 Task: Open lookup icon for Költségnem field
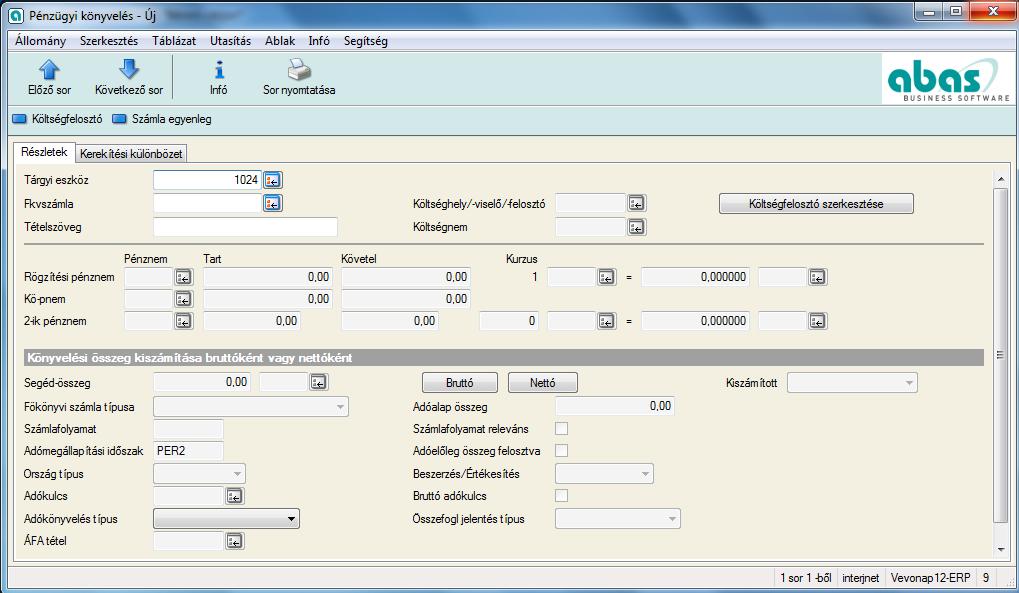pos(636,227)
